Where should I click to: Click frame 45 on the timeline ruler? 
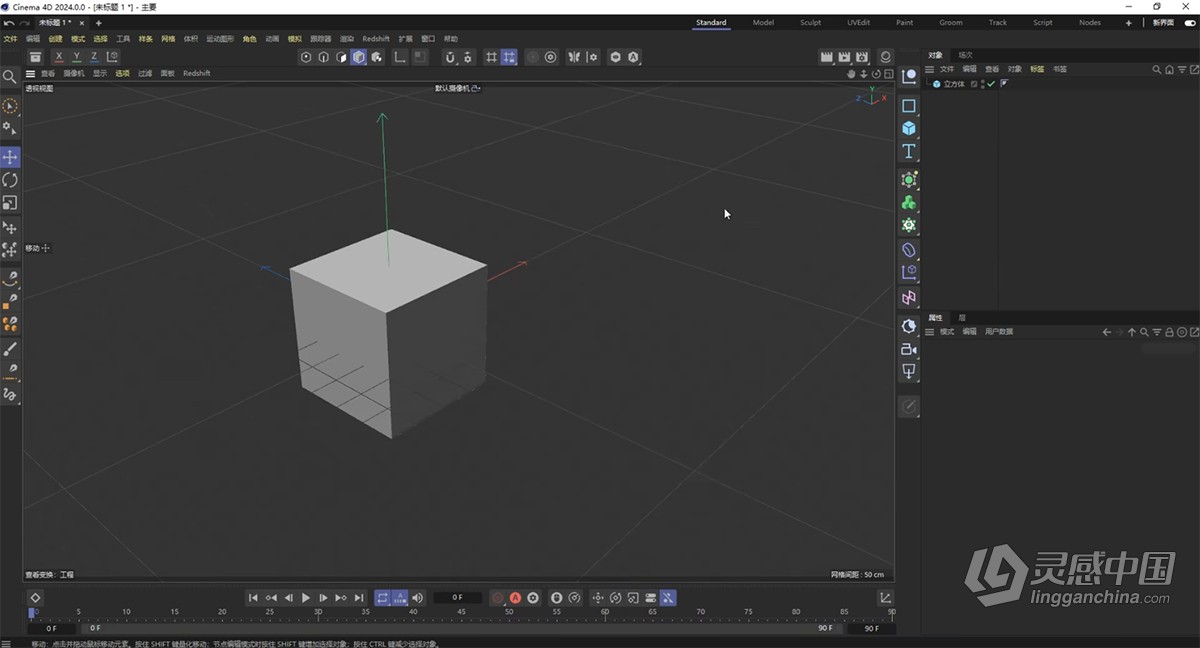[x=461, y=613]
